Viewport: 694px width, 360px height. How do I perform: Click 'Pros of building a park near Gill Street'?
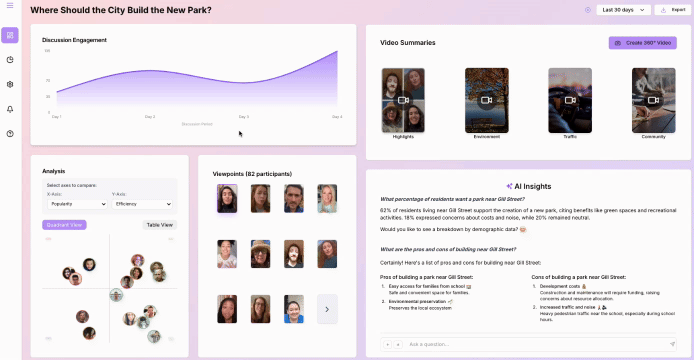click(x=426, y=277)
